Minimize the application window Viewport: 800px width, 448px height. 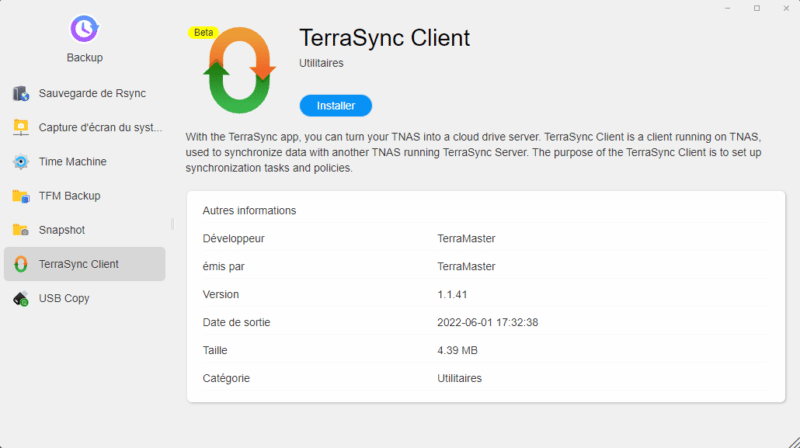coord(728,8)
